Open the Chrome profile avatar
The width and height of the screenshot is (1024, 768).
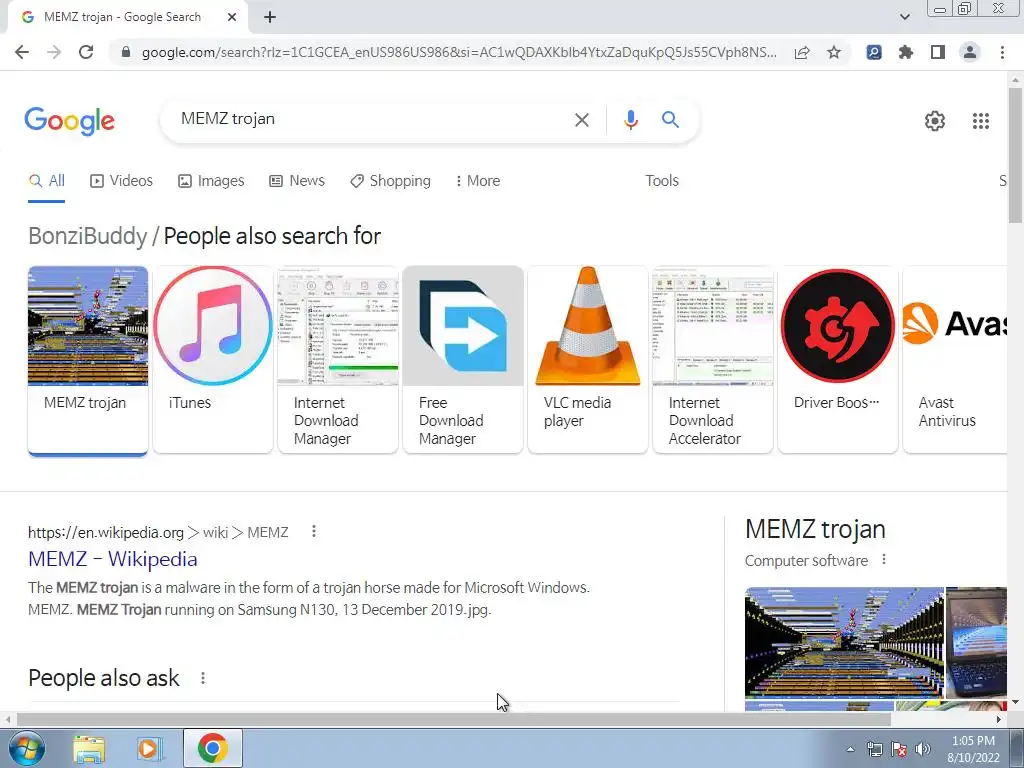(x=970, y=52)
